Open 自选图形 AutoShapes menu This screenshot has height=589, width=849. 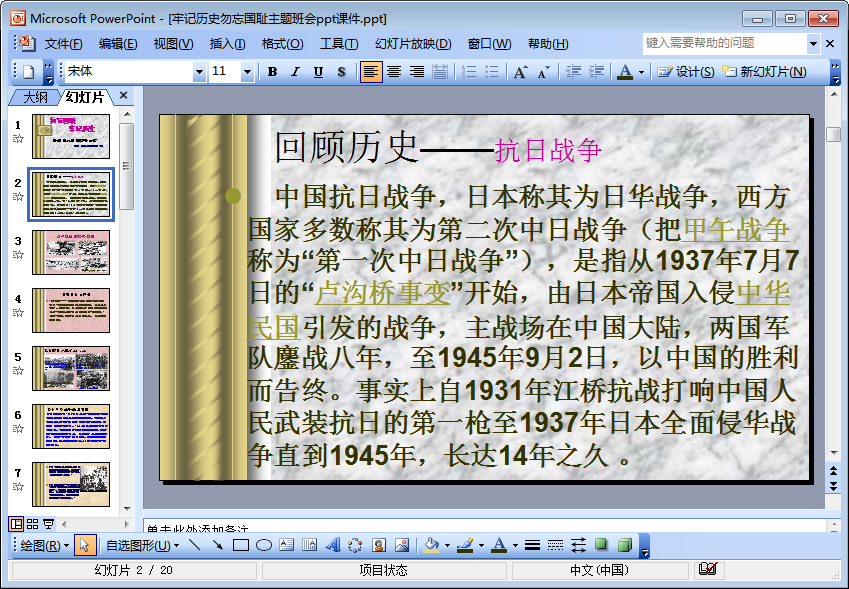(142, 546)
